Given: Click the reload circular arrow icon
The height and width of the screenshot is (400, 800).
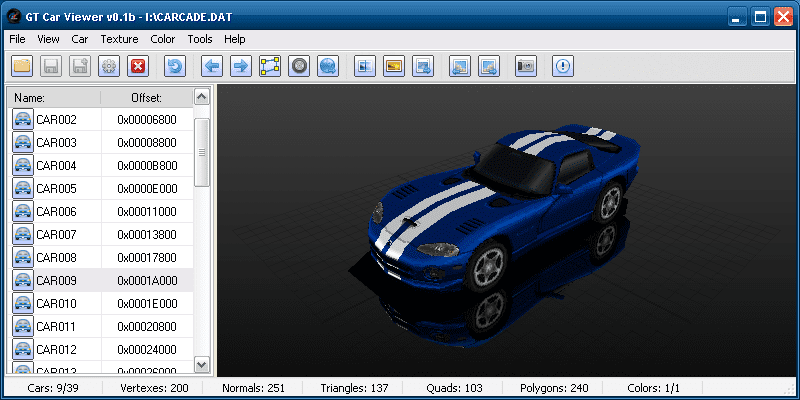Looking at the screenshot, I should [175, 67].
